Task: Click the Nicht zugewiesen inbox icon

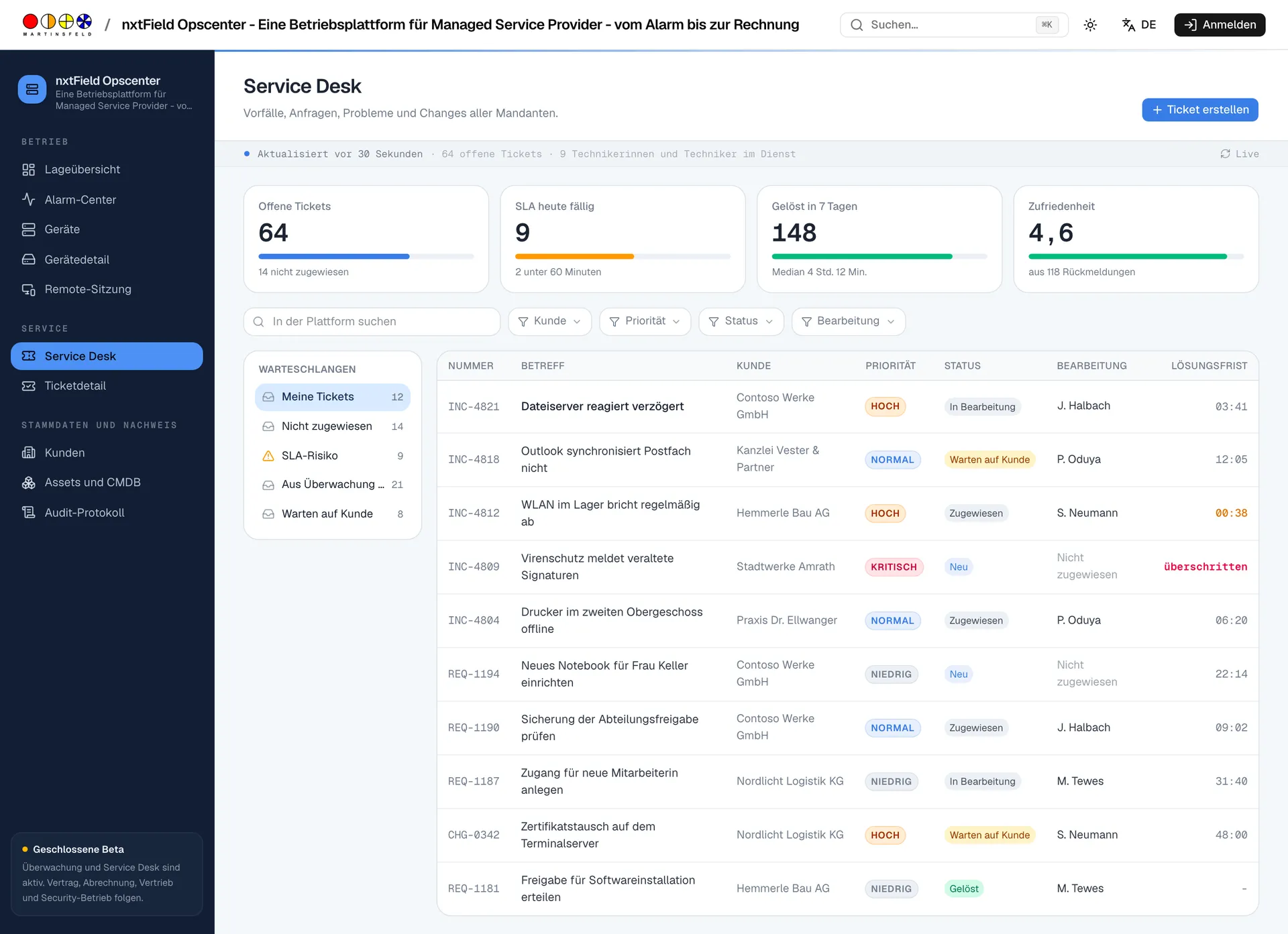Action: coord(268,426)
